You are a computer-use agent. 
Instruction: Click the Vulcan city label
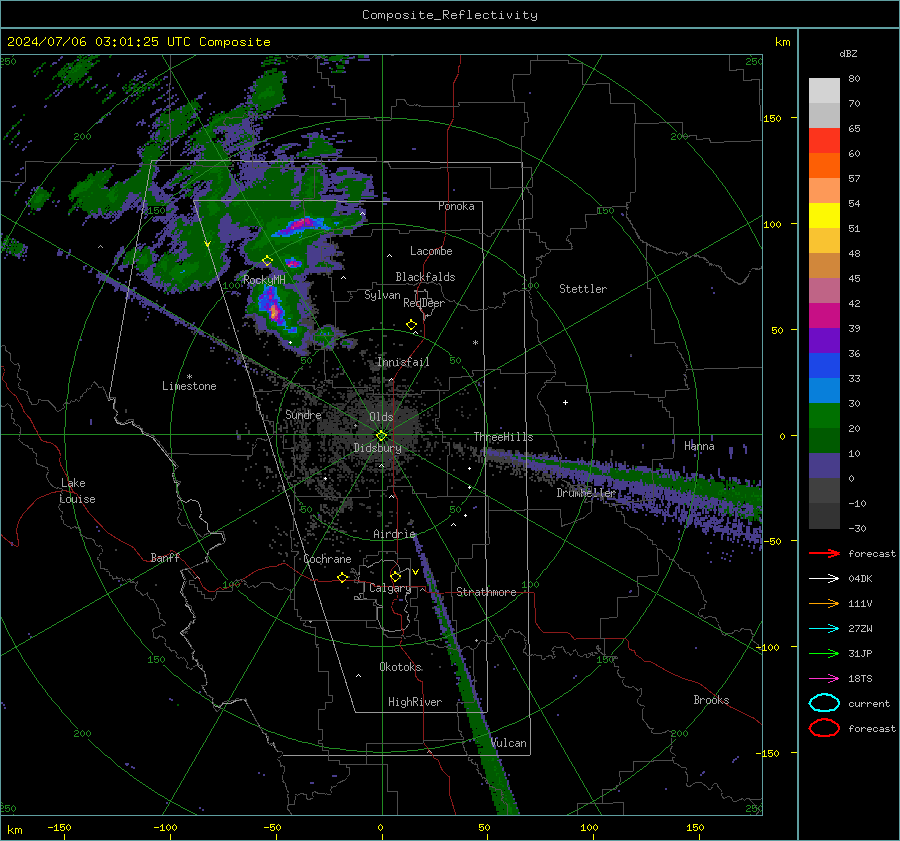509,743
